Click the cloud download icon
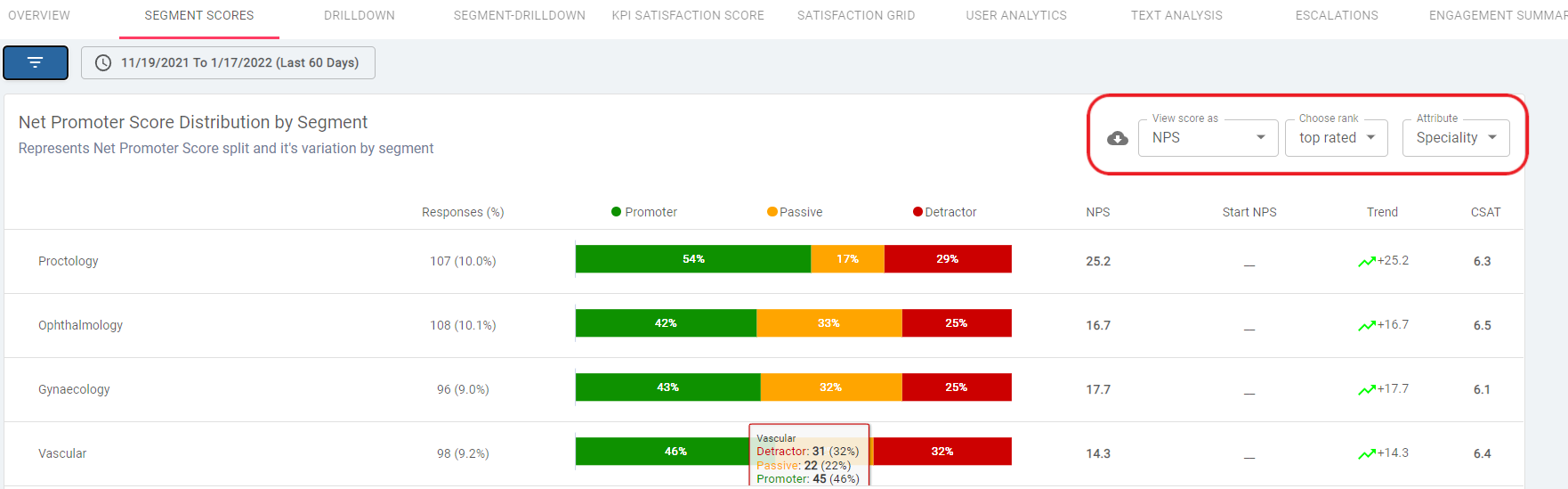Viewport: 1568px width, 489px height. (x=1117, y=138)
